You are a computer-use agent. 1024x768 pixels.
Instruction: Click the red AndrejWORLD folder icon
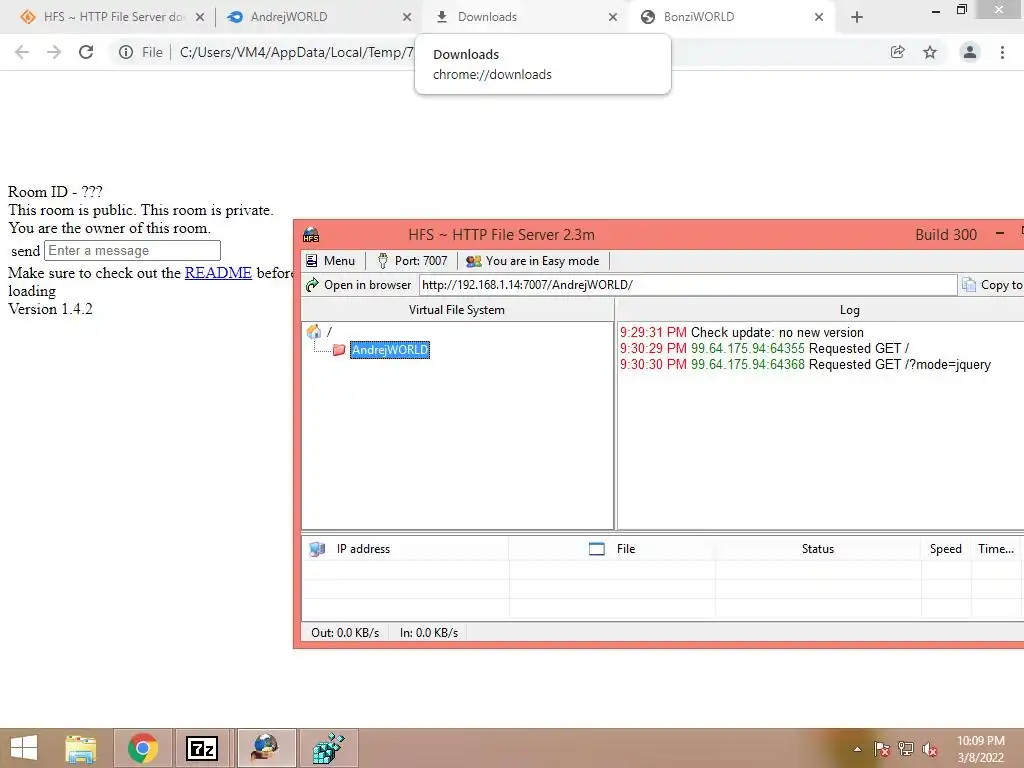[339, 350]
